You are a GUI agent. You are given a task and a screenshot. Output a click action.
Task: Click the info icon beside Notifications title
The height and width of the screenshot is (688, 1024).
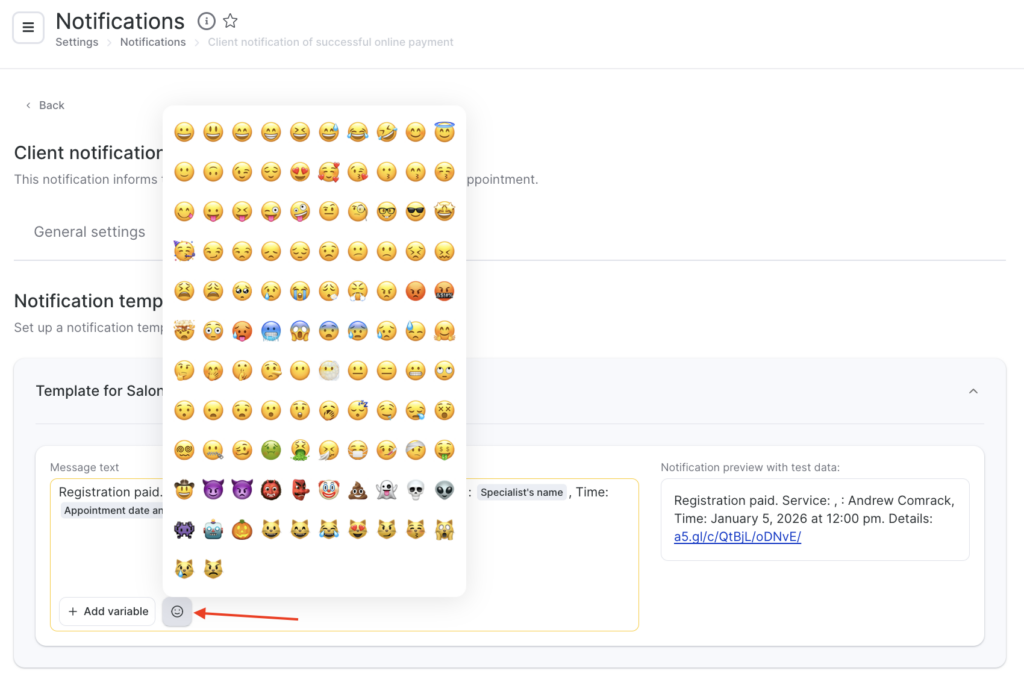pyautogui.click(x=206, y=21)
